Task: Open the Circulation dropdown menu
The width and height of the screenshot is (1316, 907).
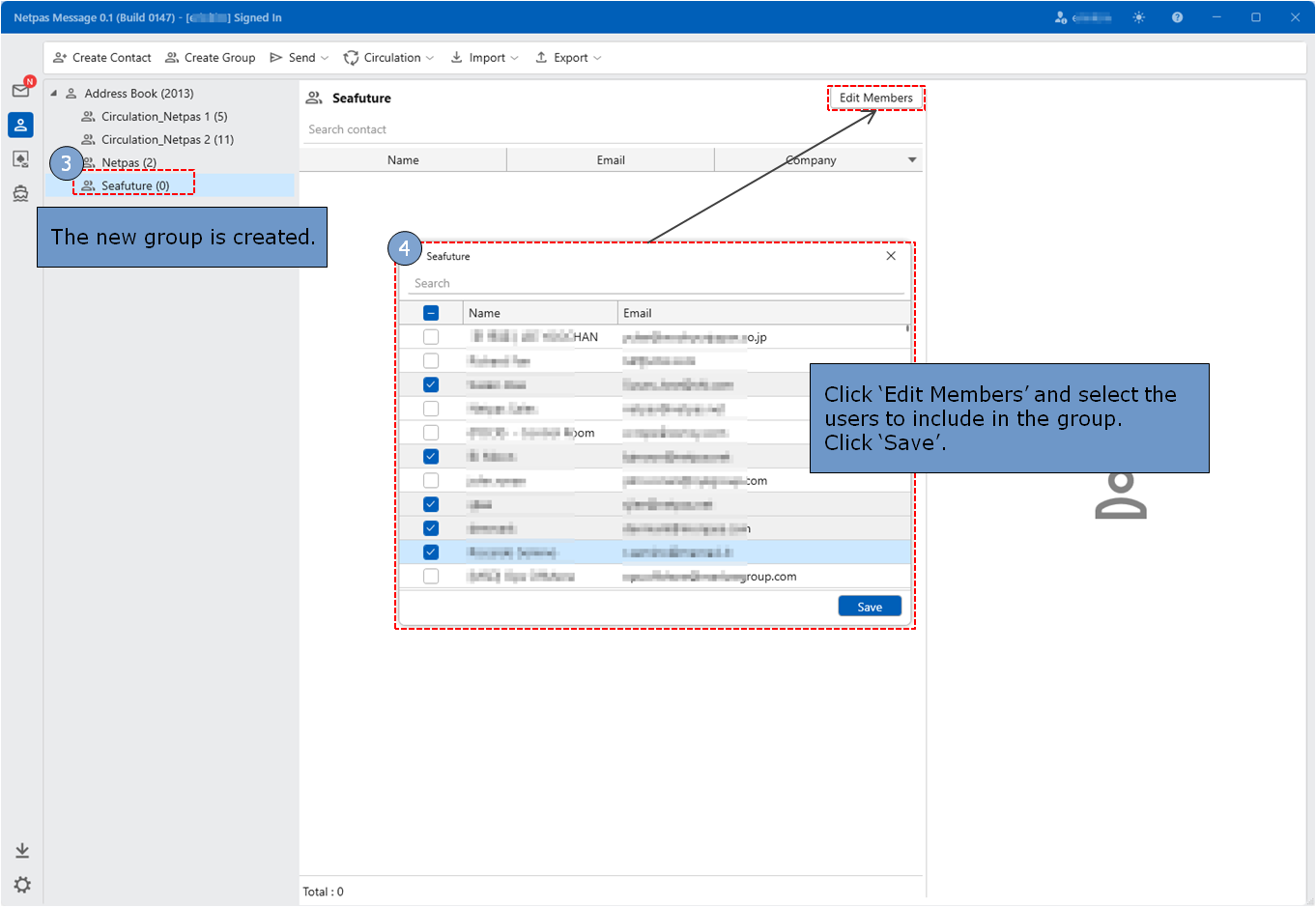Action: pos(389,58)
